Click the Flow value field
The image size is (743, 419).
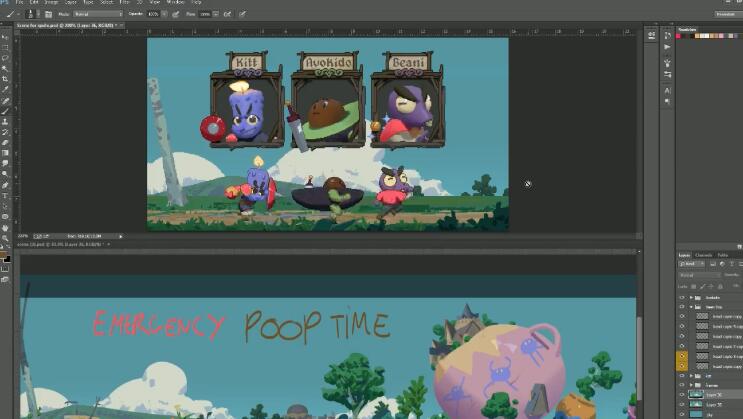(205, 14)
